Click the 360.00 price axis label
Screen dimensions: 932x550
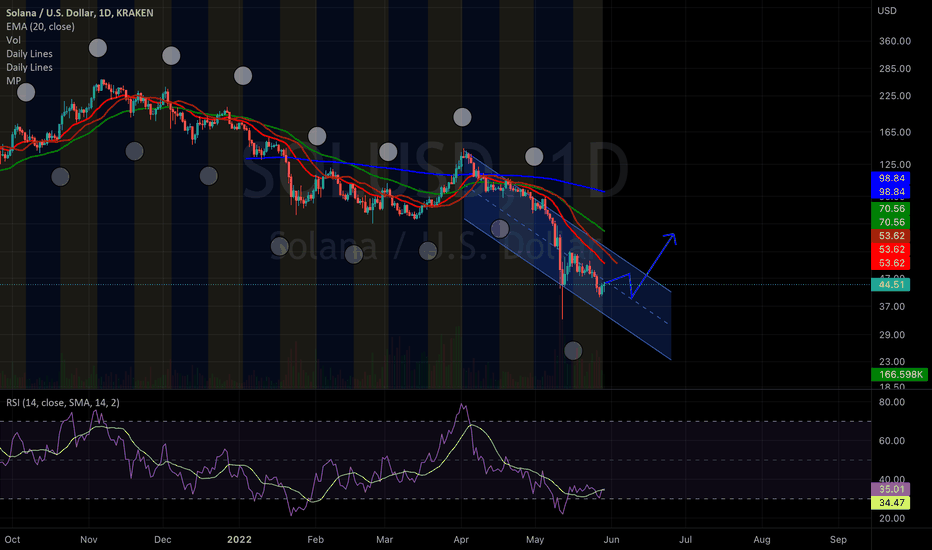895,41
